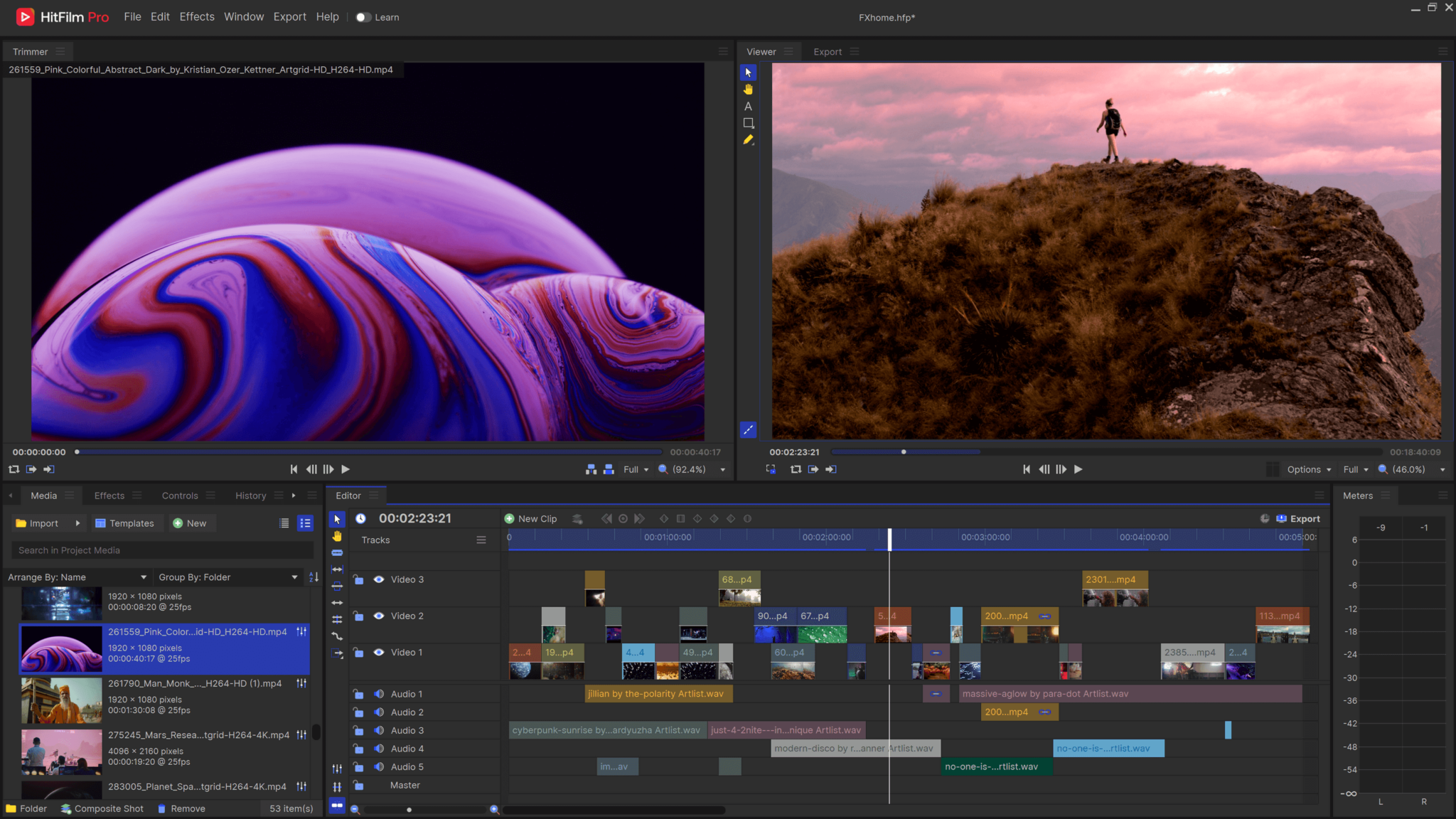This screenshot has width=1456, height=819.
Task: Select the 261790_Man_Monk video thumbnail
Action: (61, 700)
